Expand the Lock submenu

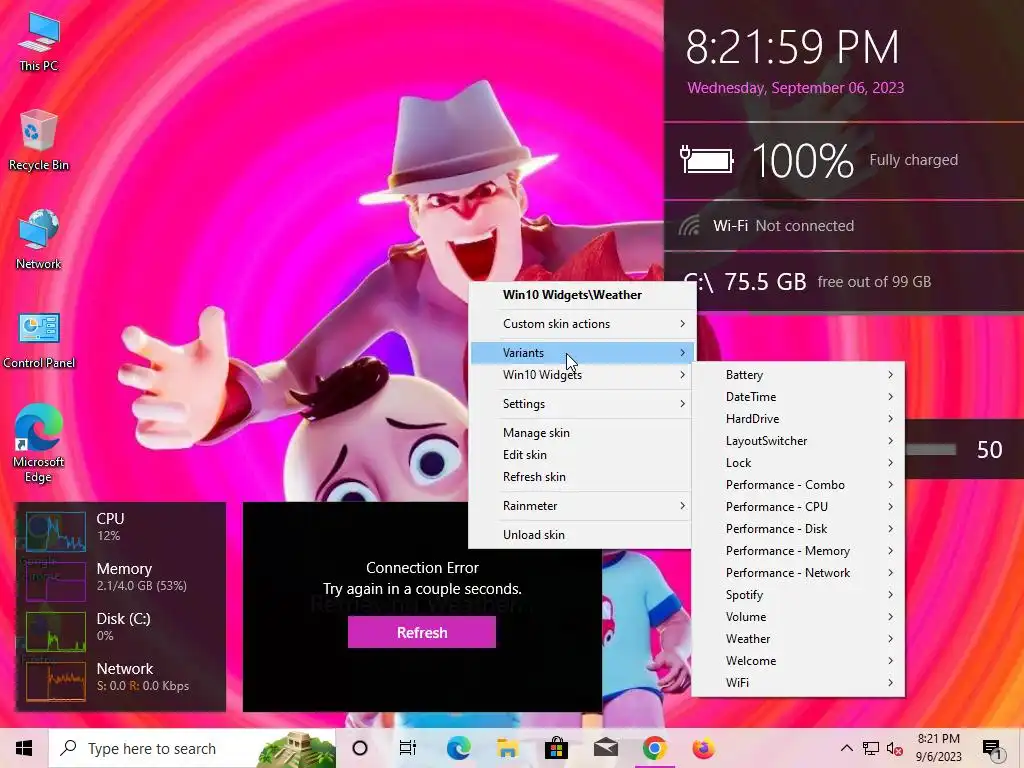click(x=798, y=463)
